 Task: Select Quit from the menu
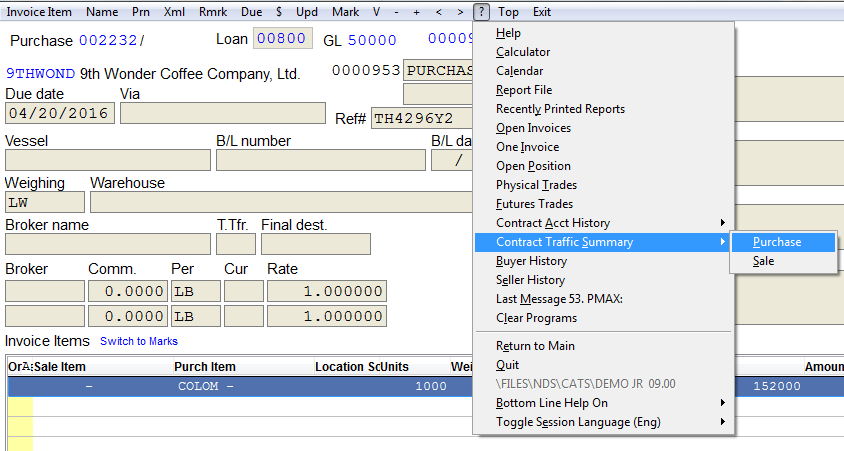pyautogui.click(x=603, y=365)
